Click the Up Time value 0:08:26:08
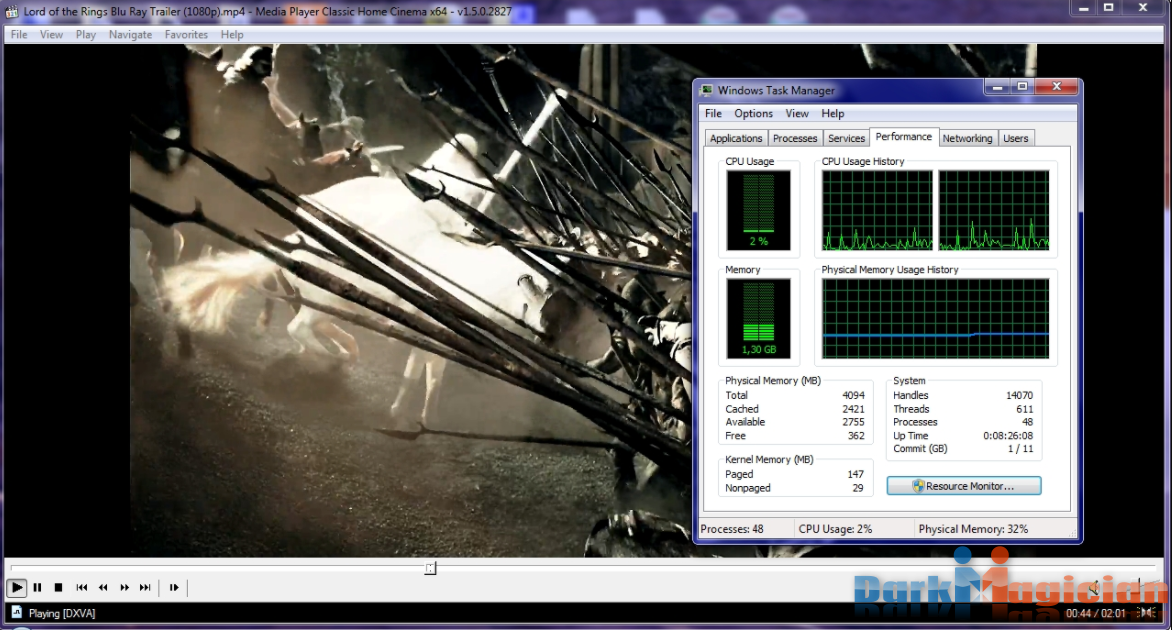 [1008, 436]
